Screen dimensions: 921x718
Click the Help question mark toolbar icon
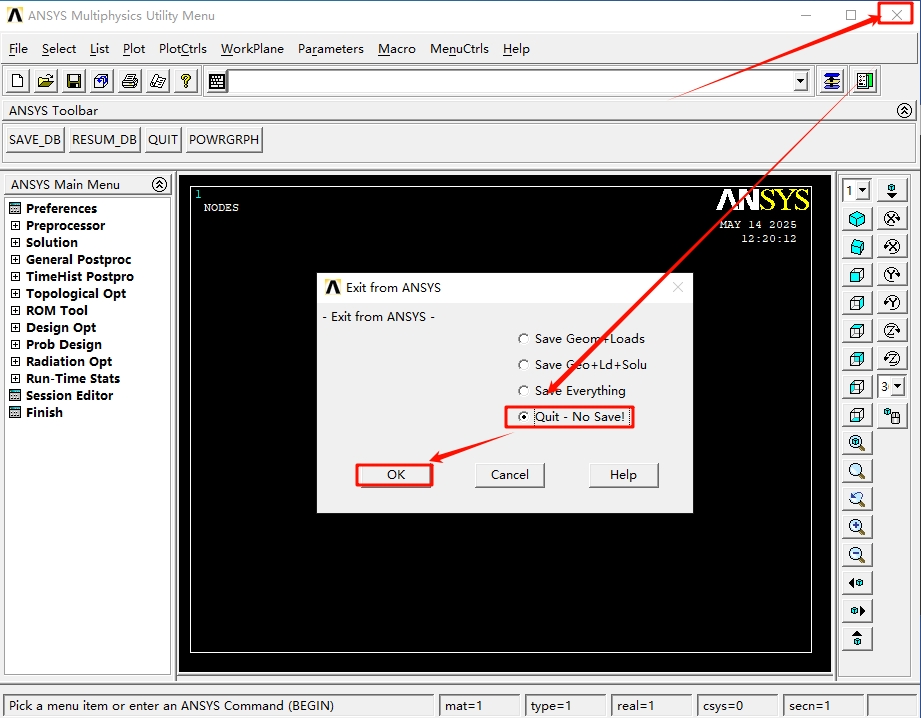(186, 81)
